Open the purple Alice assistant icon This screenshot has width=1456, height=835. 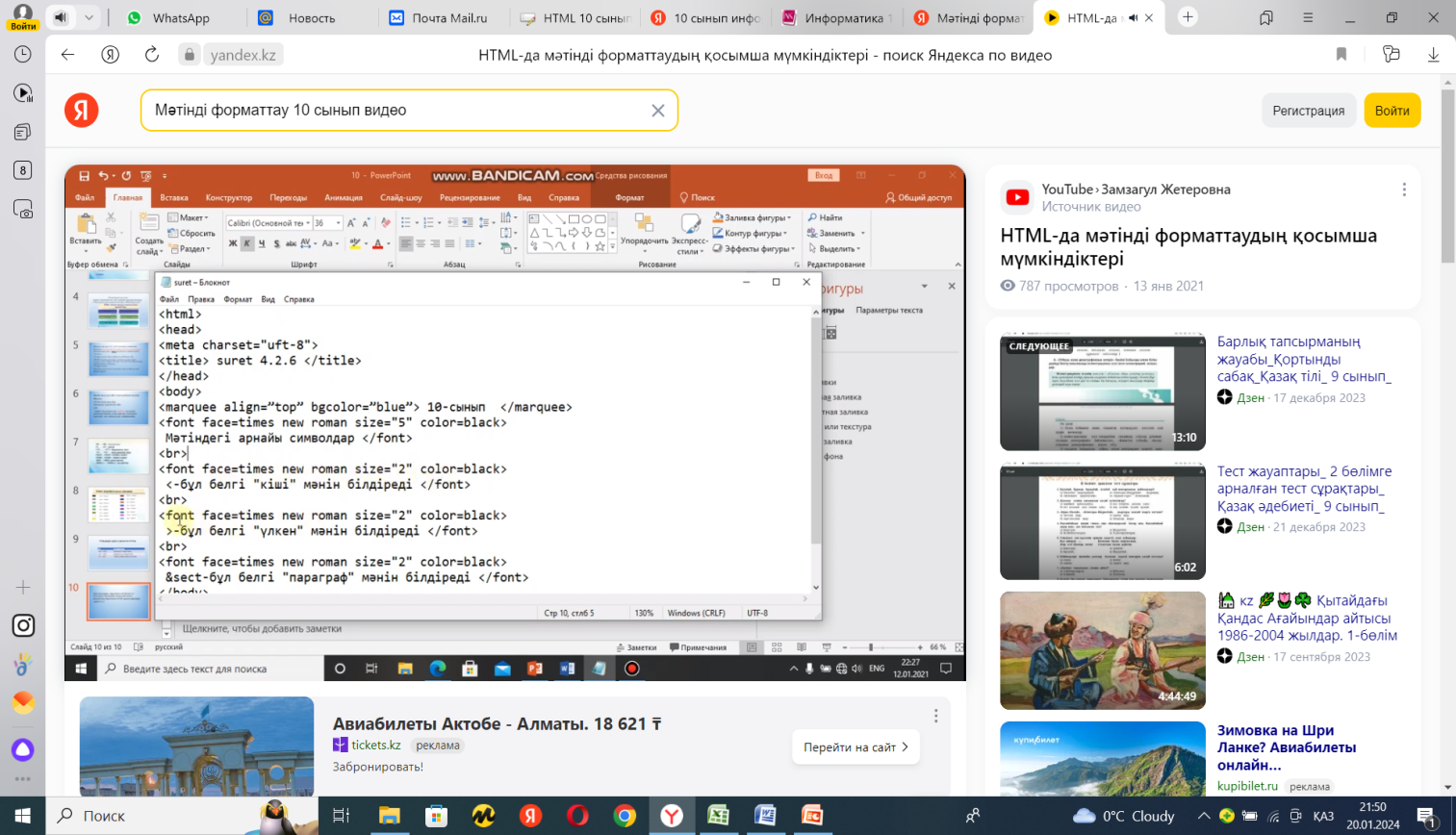click(23, 749)
